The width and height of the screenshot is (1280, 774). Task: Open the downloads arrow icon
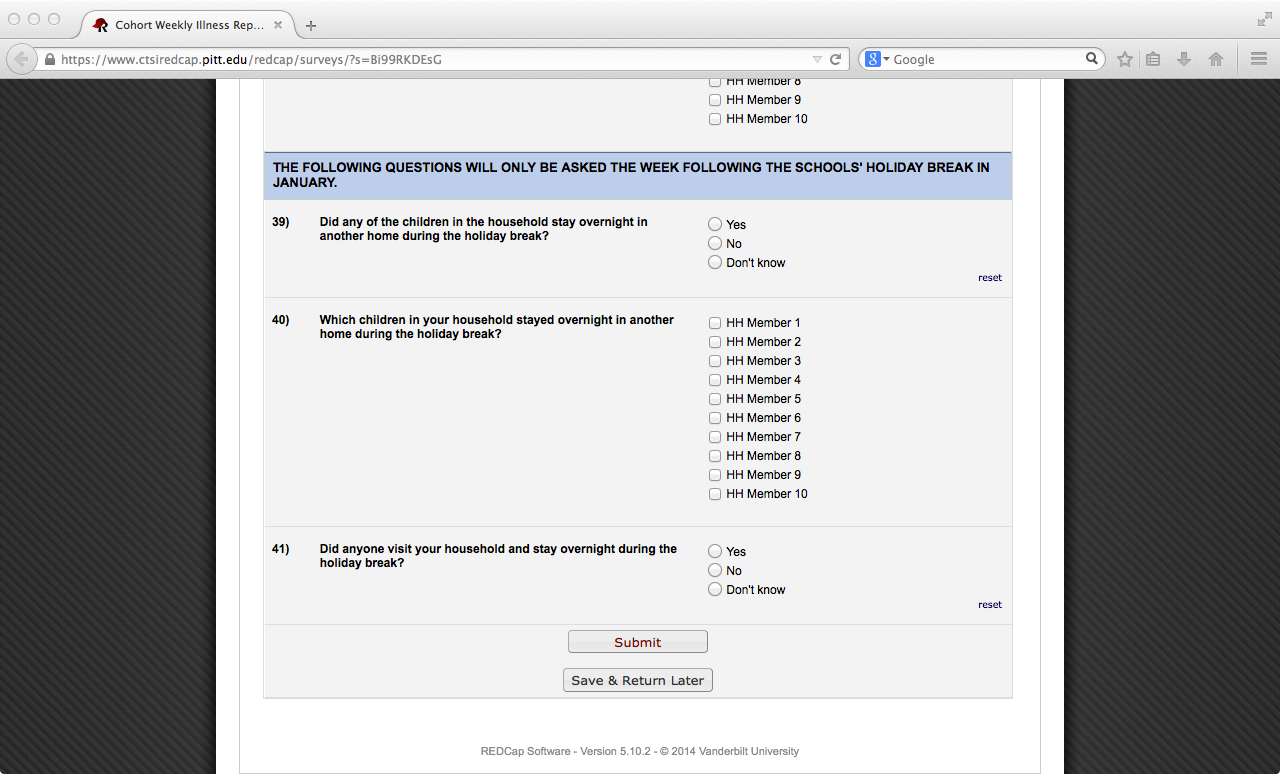(x=1184, y=59)
